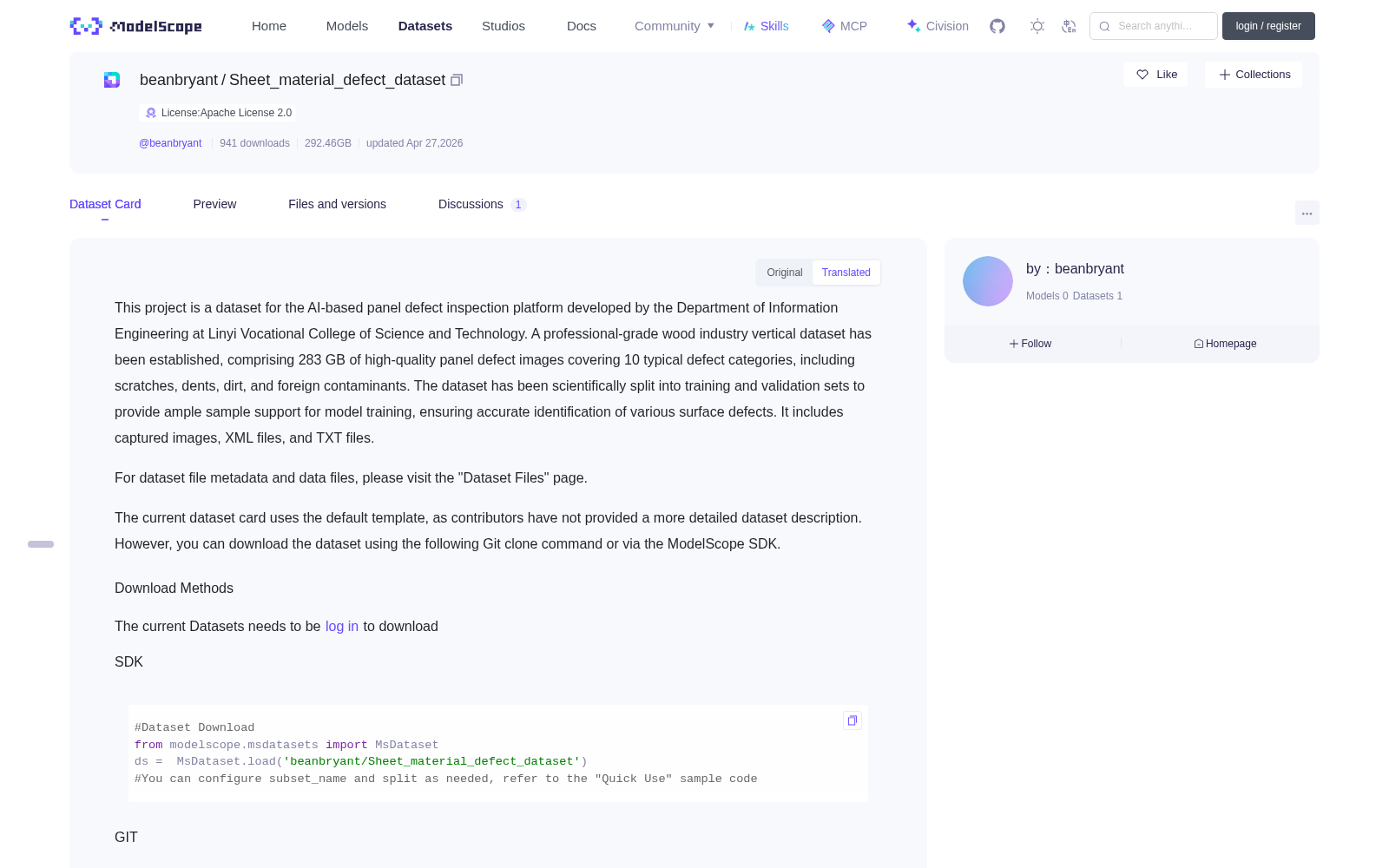
Task: Visit the author's Homepage
Action: click(1225, 344)
